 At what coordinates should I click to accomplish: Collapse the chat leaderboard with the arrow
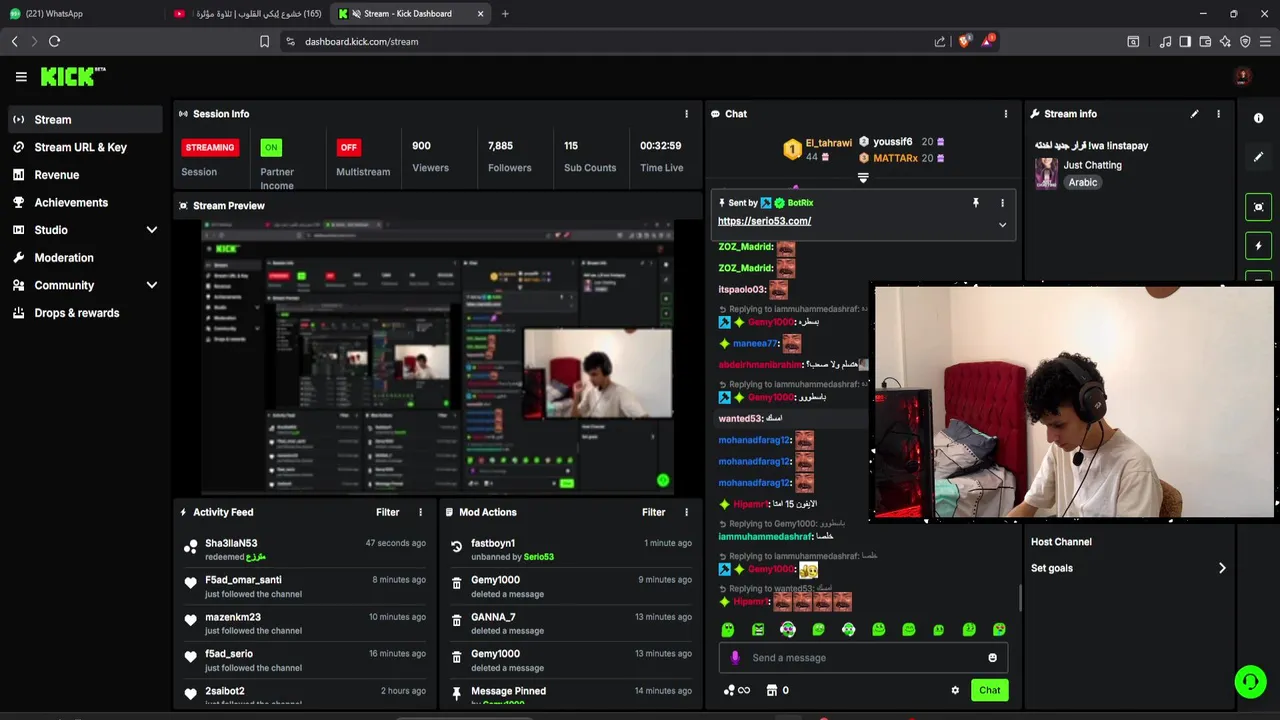(863, 178)
